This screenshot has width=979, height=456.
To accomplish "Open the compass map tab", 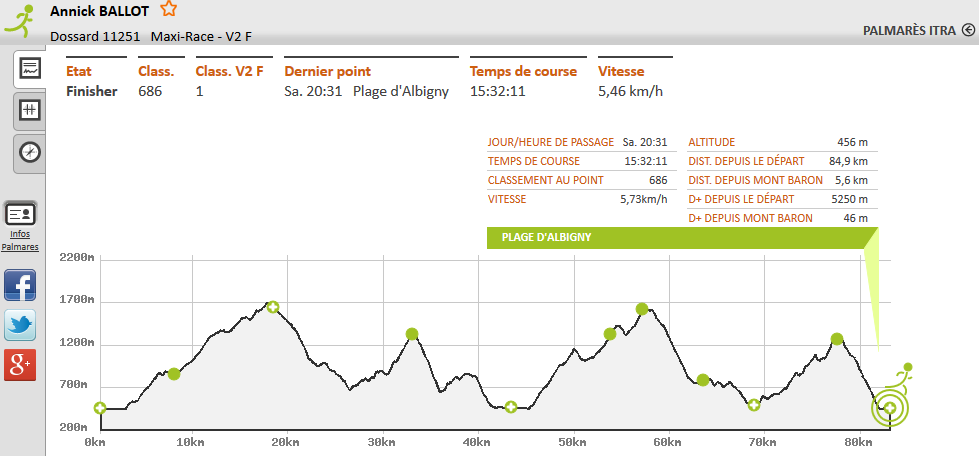I will tap(30, 152).
